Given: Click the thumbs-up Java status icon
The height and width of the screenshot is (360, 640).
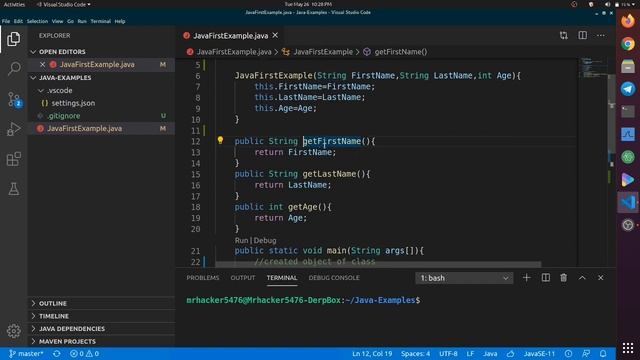Looking at the screenshot, I should tap(511, 353).
